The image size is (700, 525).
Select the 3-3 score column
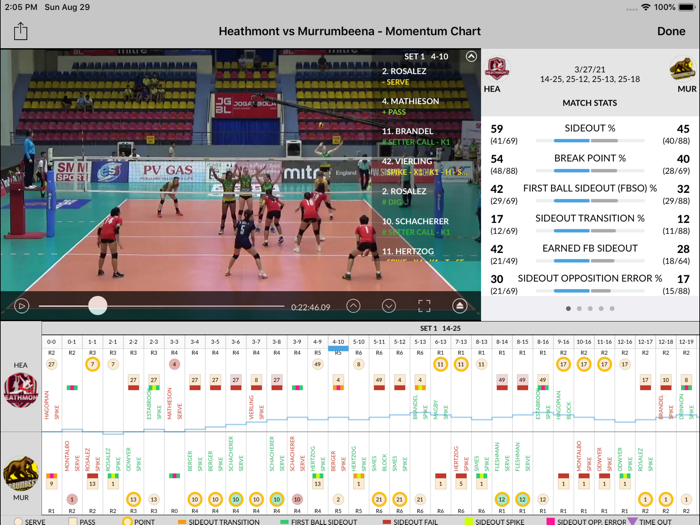tap(174, 342)
